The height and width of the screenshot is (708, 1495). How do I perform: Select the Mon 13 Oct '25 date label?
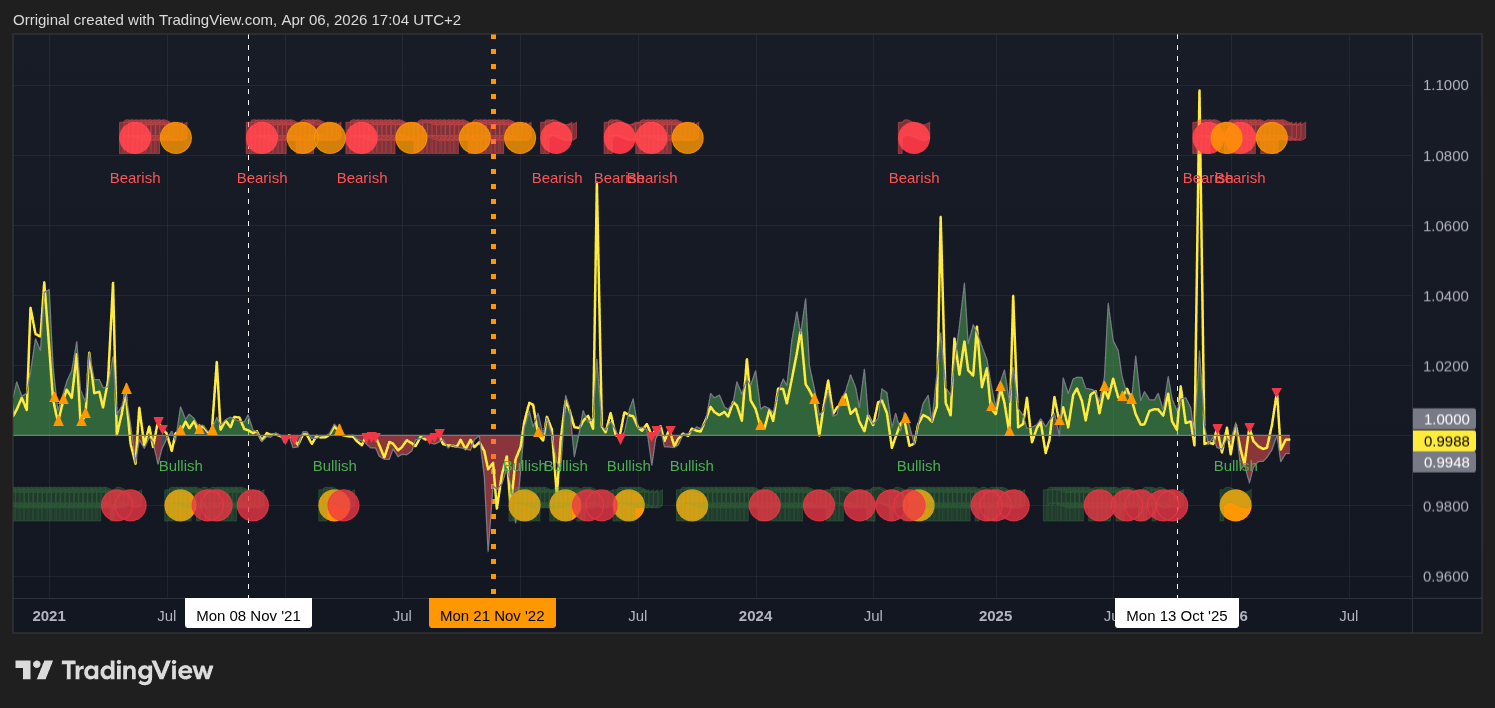1177,615
